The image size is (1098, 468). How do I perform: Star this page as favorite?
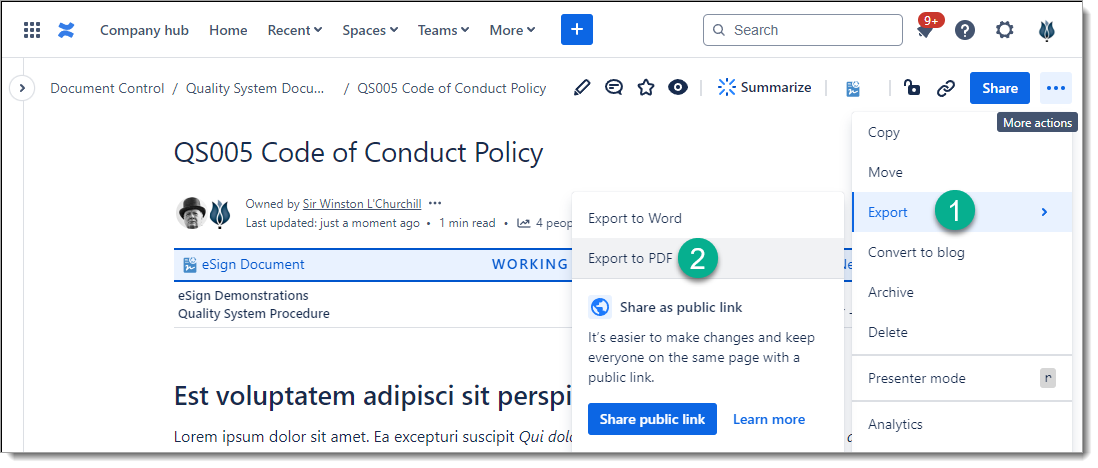[646, 88]
